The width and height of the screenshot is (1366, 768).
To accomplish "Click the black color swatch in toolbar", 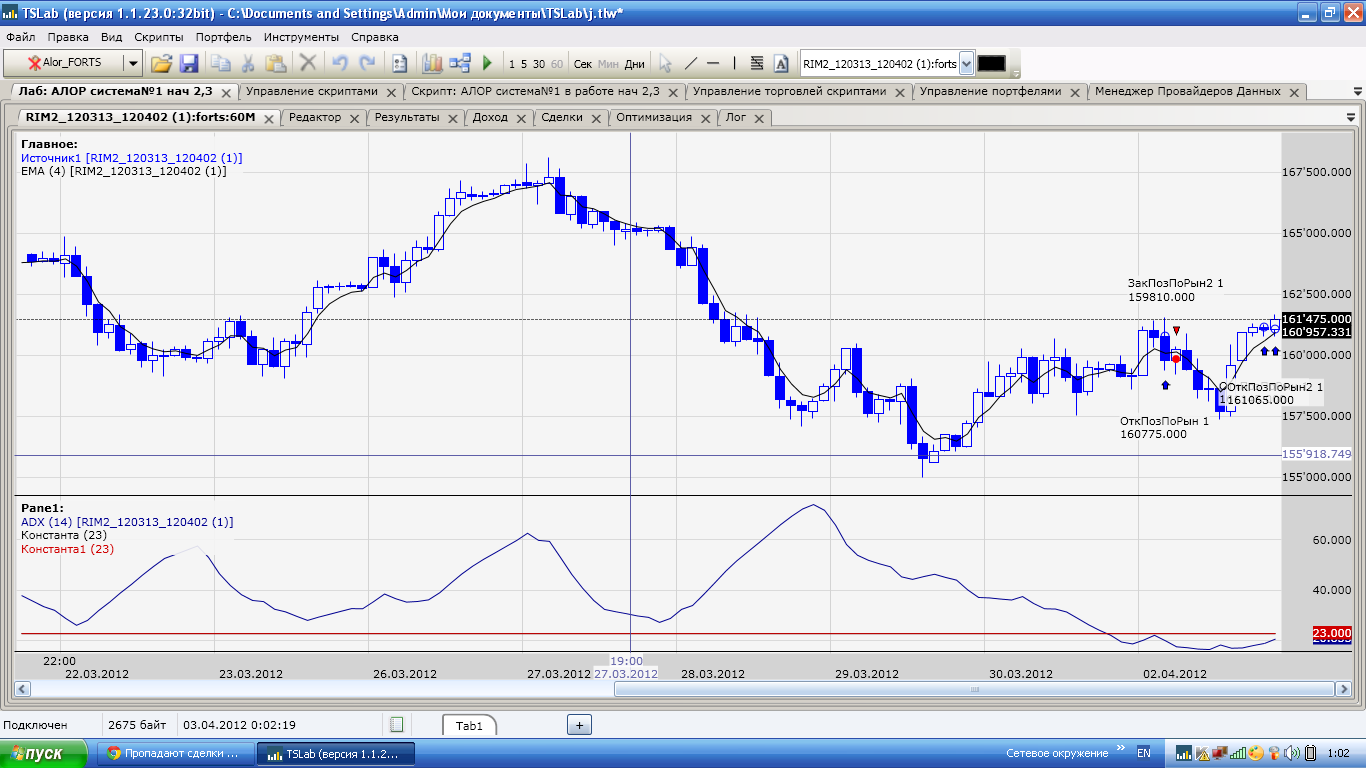I will (991, 63).
